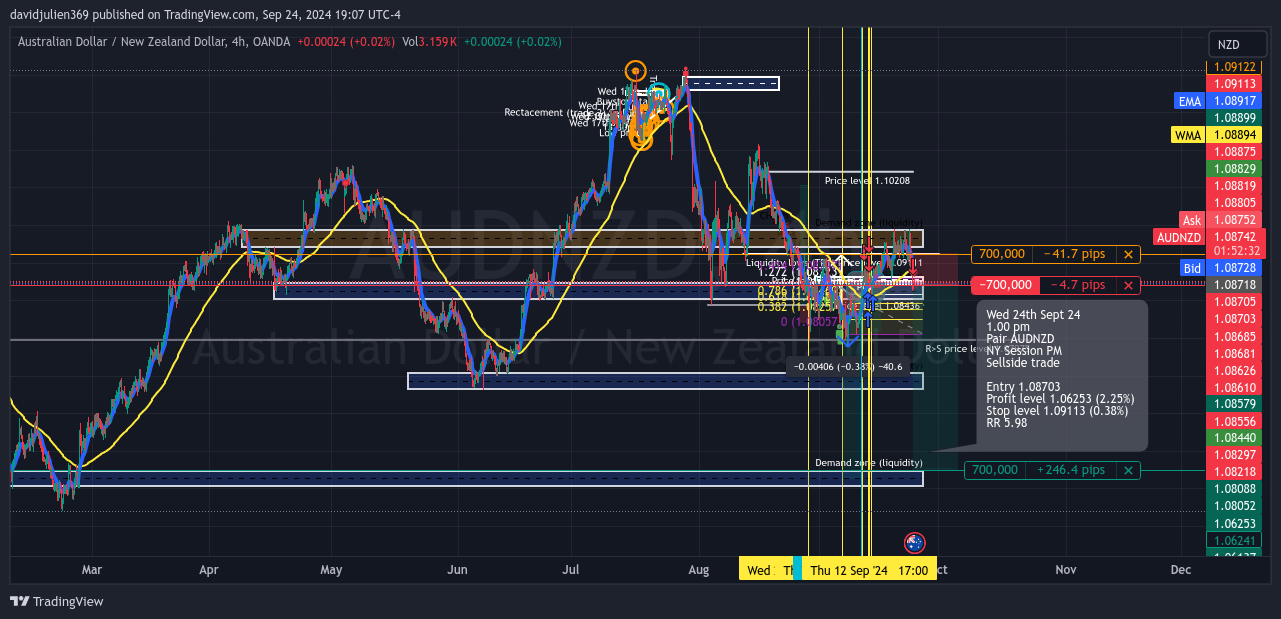Click the Bid value 1.08728
Image resolution: width=1281 pixels, height=619 pixels.
(1236, 268)
